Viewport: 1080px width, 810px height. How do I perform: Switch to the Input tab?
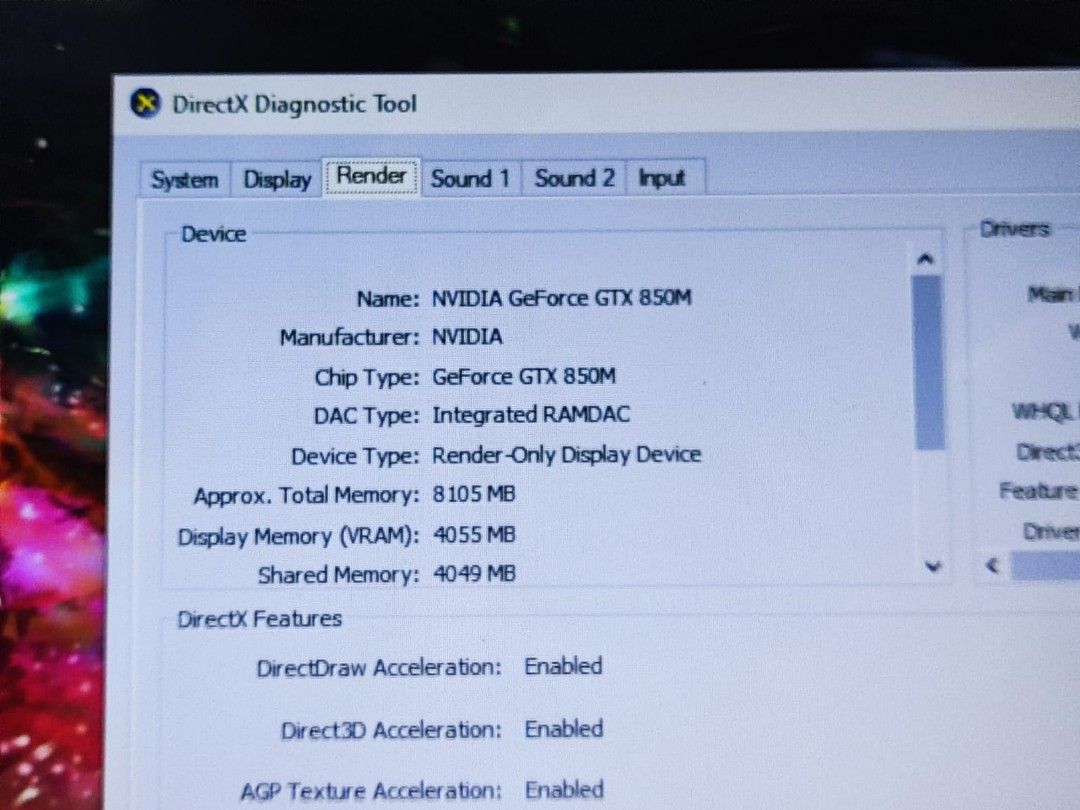pyautogui.click(x=663, y=177)
